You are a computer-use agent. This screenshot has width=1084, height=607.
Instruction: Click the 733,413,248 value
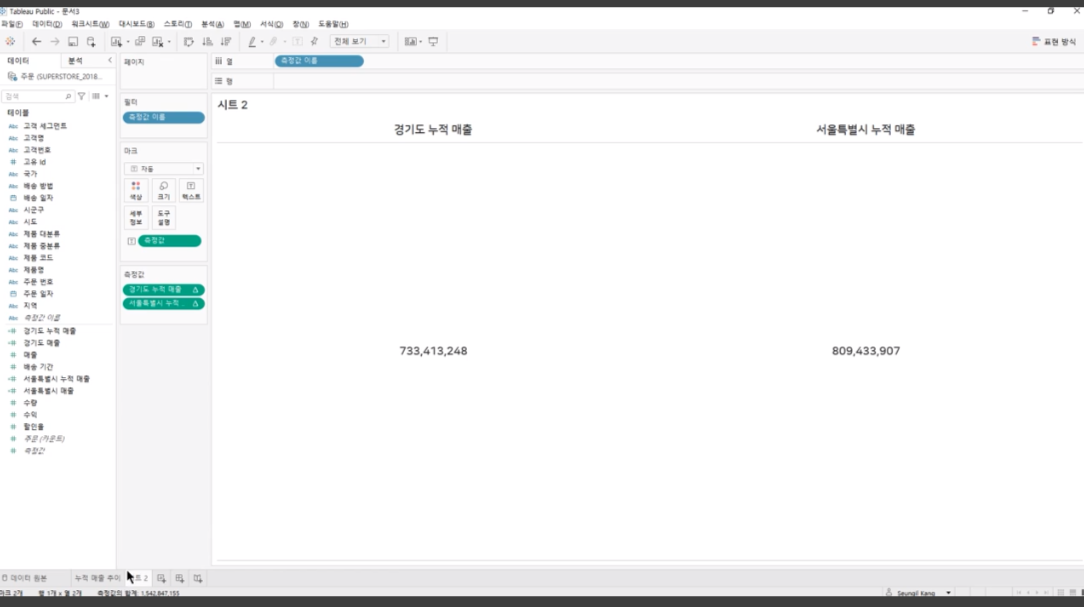pyautogui.click(x=433, y=351)
